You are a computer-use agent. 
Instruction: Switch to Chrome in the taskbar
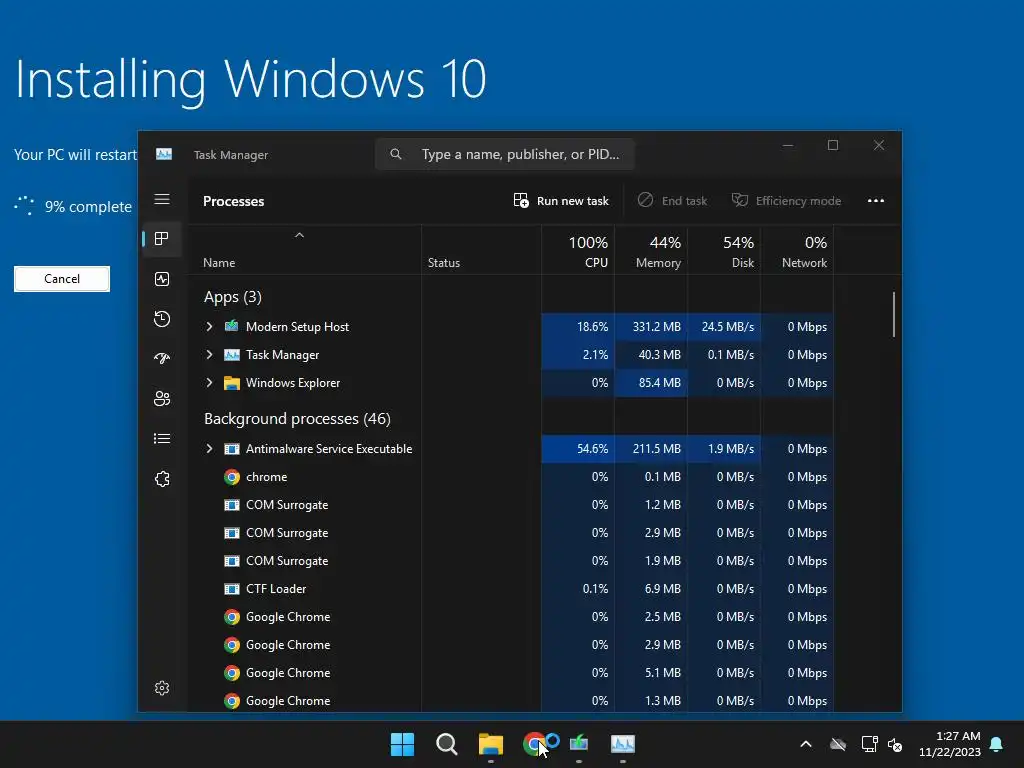(x=534, y=744)
